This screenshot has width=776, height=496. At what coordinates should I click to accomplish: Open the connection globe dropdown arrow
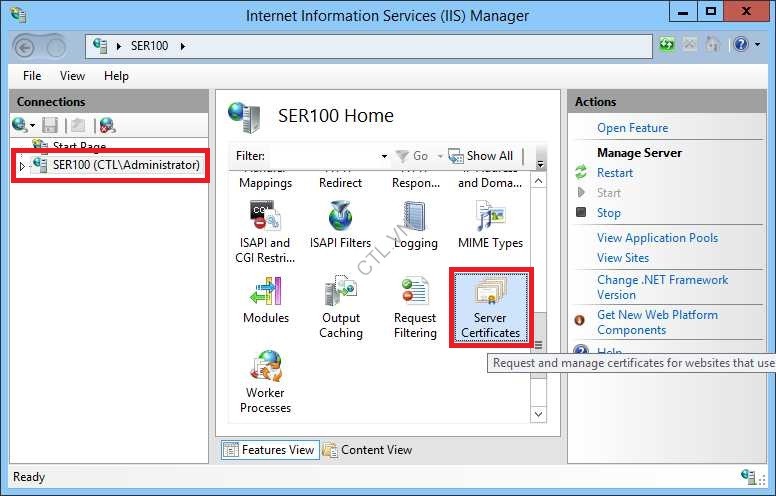click(x=33, y=125)
